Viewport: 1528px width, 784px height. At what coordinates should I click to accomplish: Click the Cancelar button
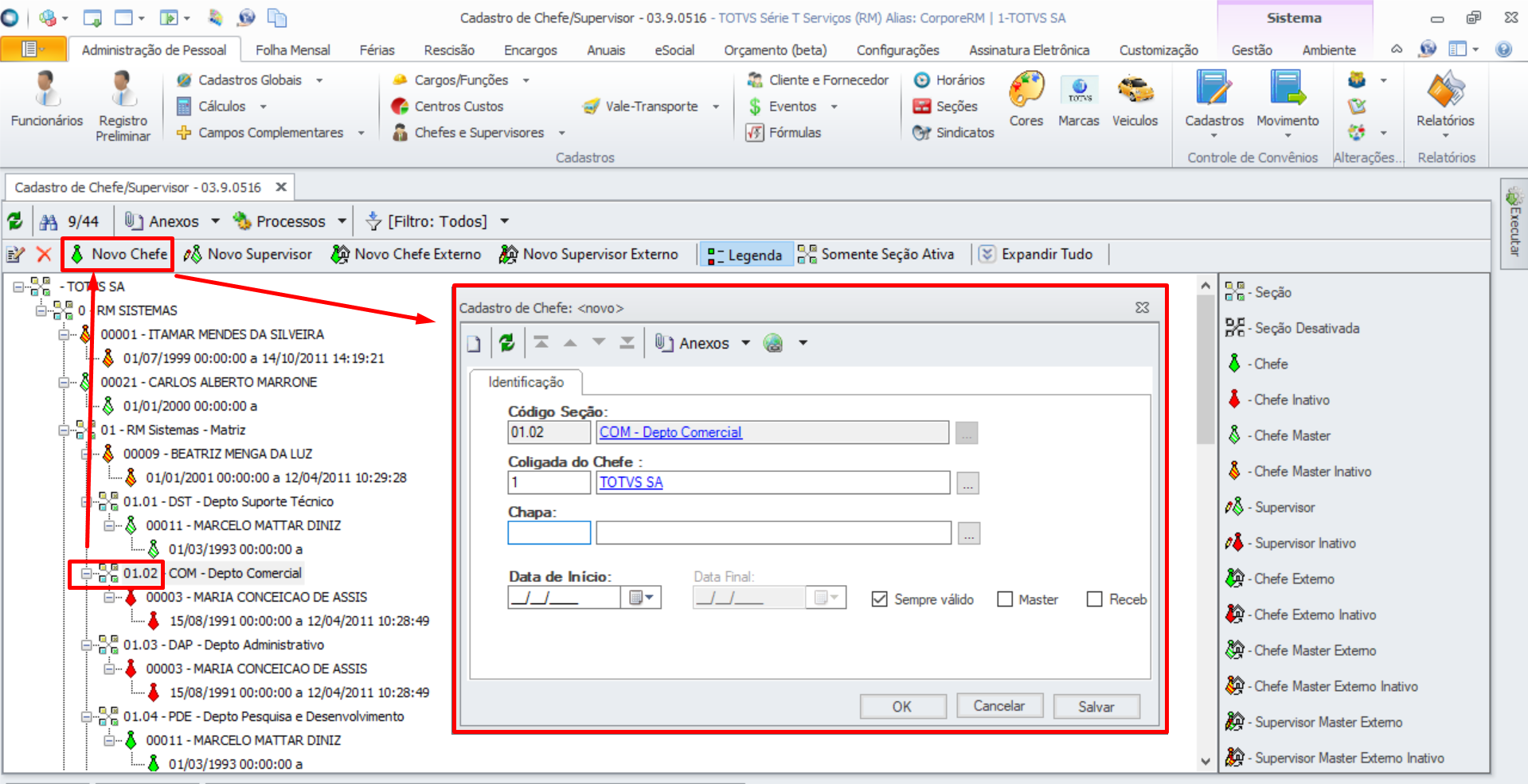[x=998, y=706]
